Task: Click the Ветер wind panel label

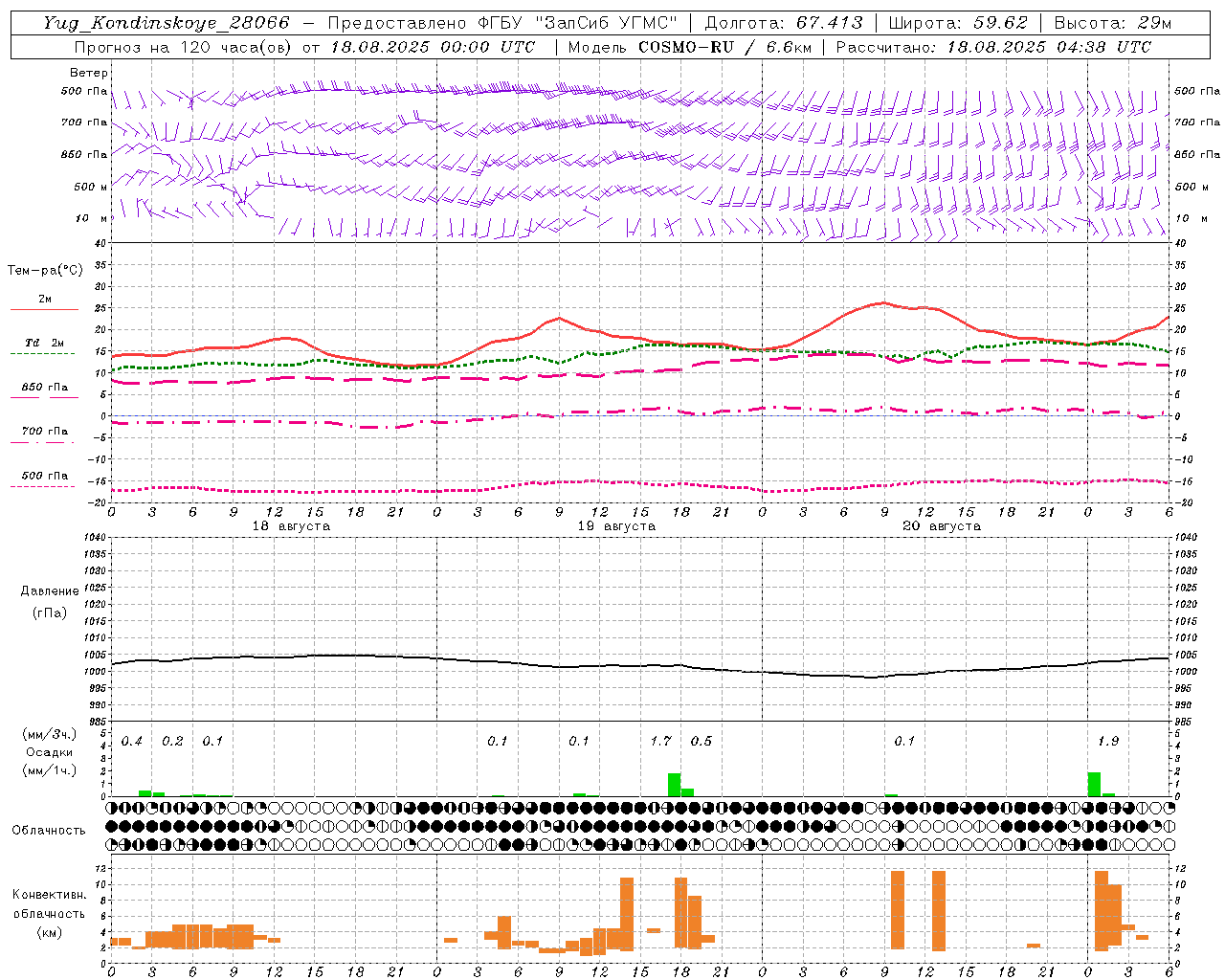Action: (89, 73)
